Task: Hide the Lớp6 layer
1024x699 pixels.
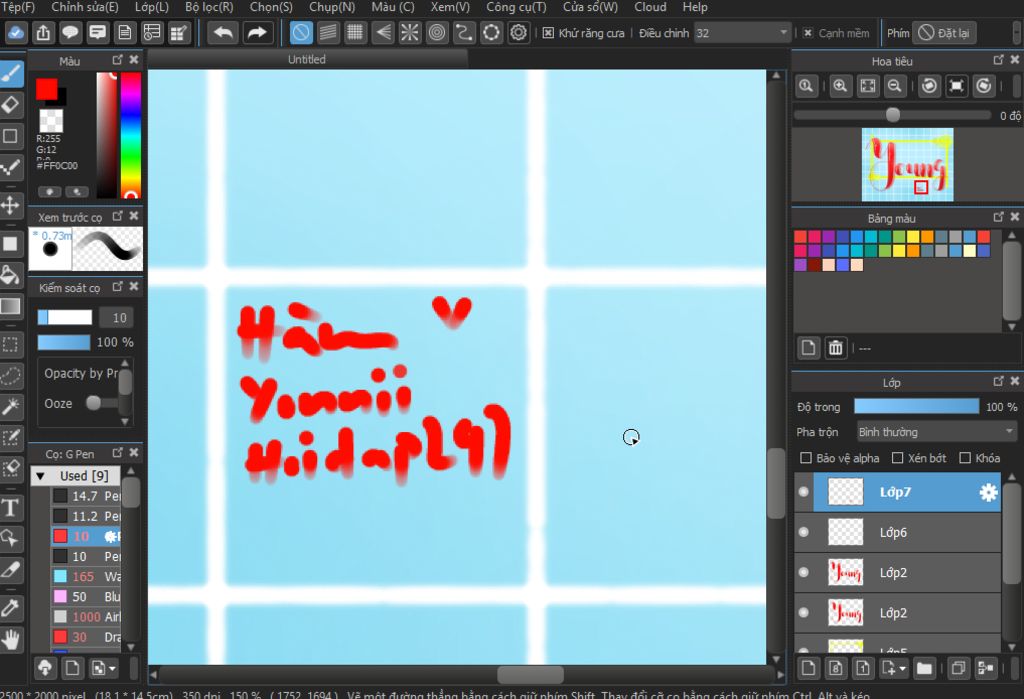Action: click(804, 532)
